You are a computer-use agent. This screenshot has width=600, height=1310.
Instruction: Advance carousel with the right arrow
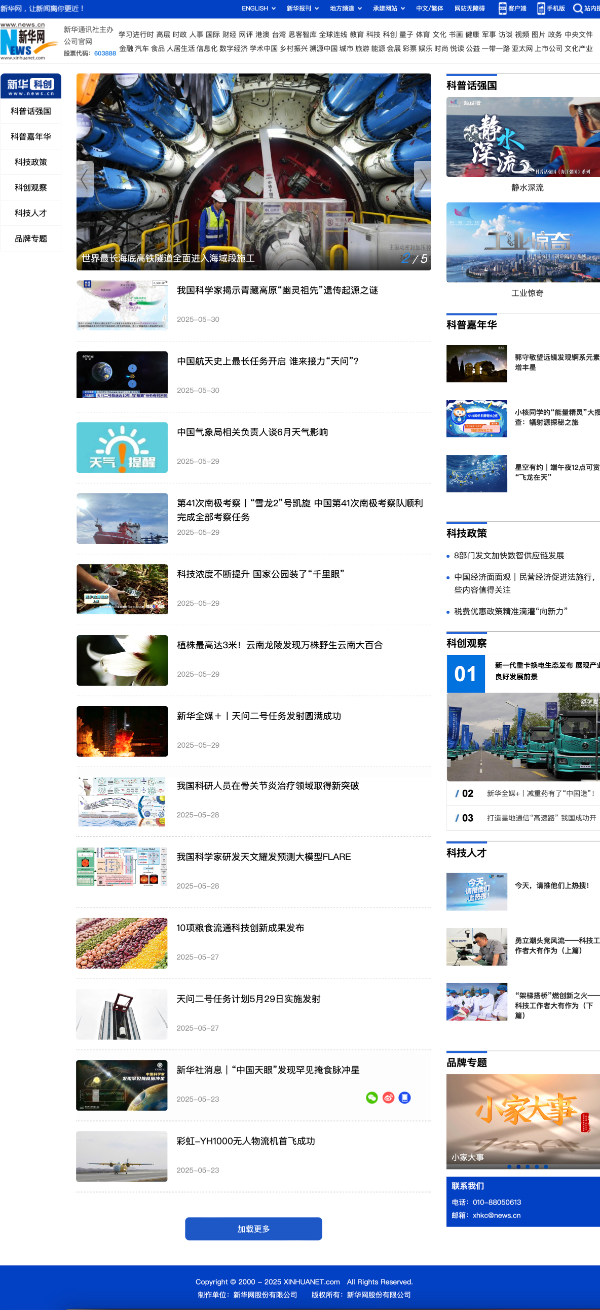(x=422, y=180)
